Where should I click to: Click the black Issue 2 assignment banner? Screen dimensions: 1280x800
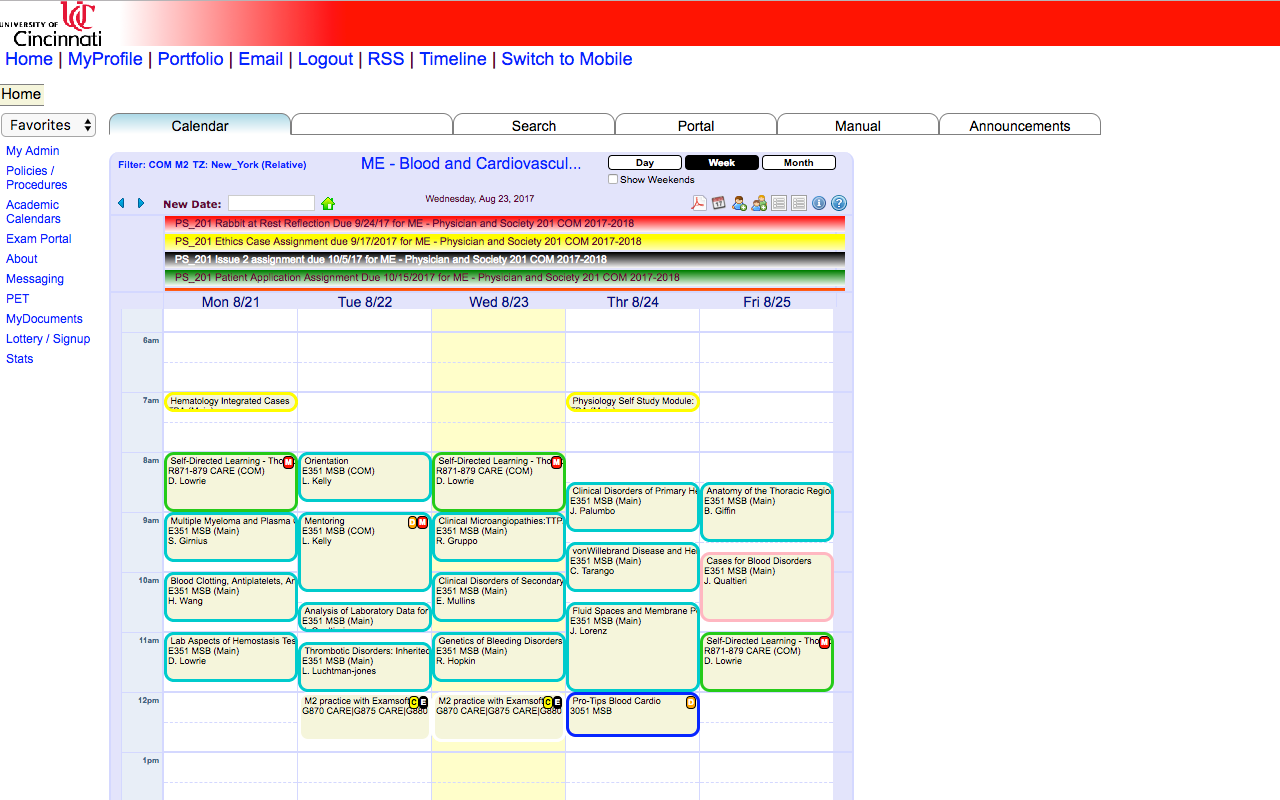coord(505,260)
